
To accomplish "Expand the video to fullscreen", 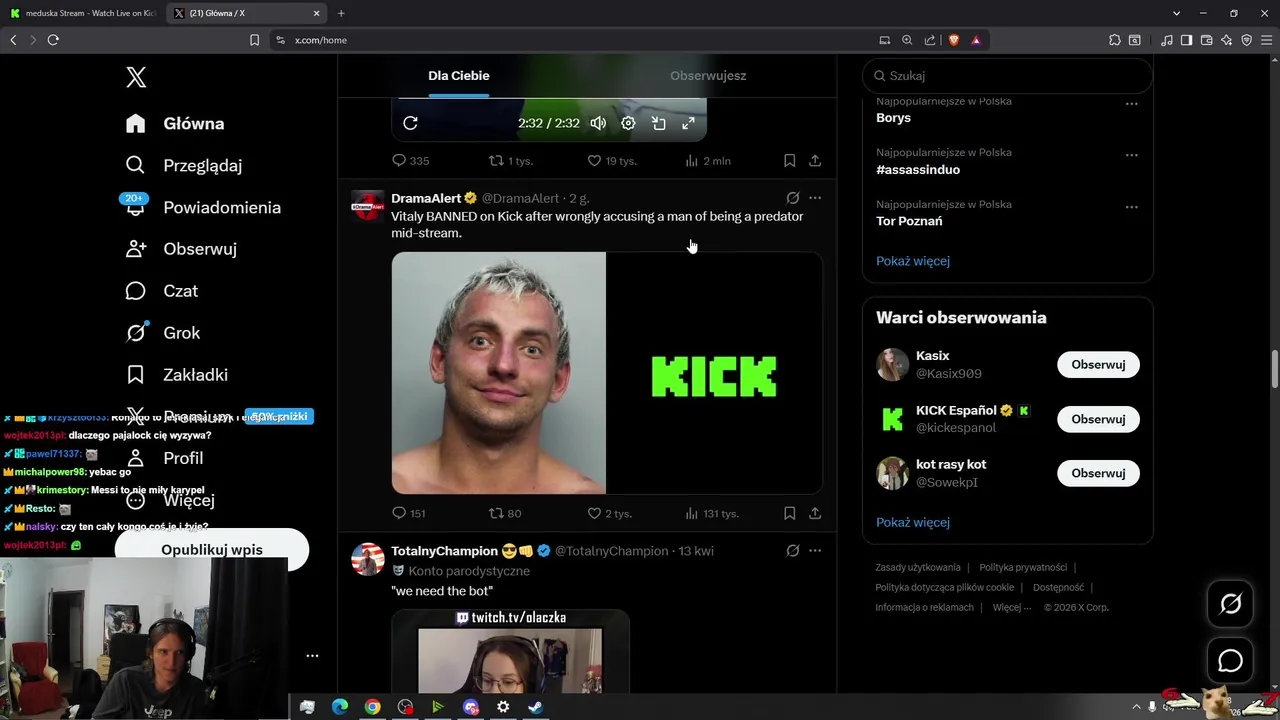I will [x=688, y=123].
